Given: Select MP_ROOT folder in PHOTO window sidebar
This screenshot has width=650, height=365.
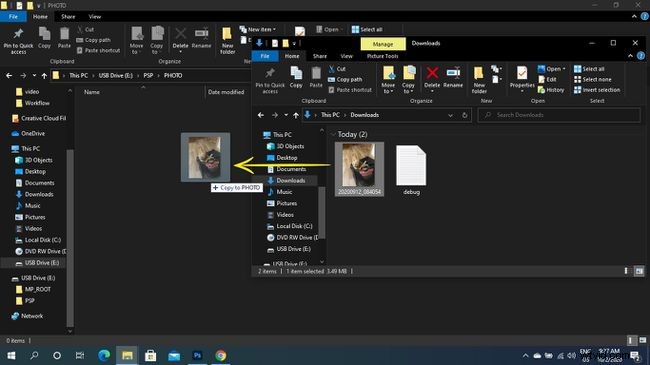Looking at the screenshot, I should (33, 290).
